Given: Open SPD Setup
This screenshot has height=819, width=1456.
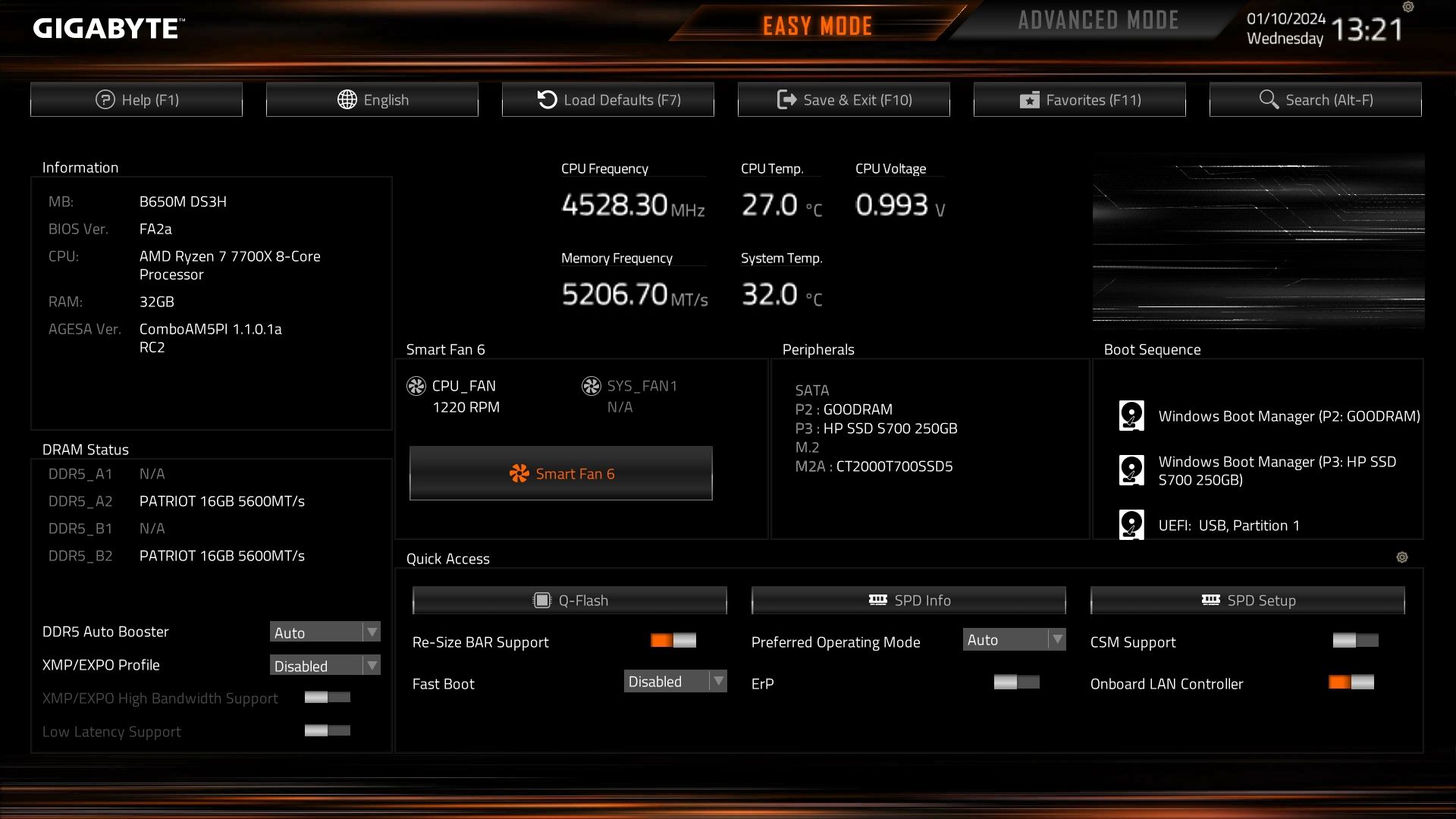Looking at the screenshot, I should [1247, 601].
